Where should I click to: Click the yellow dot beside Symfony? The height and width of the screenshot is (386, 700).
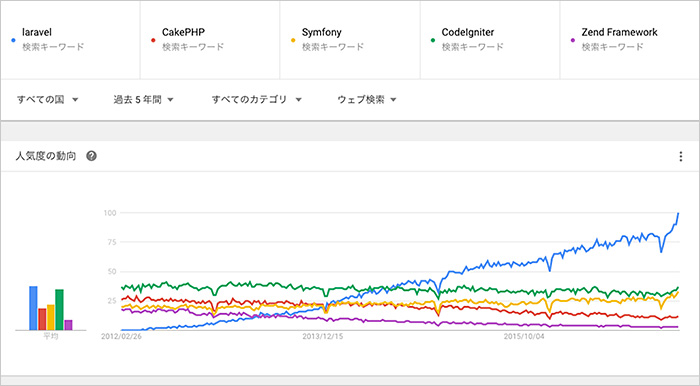tap(293, 40)
